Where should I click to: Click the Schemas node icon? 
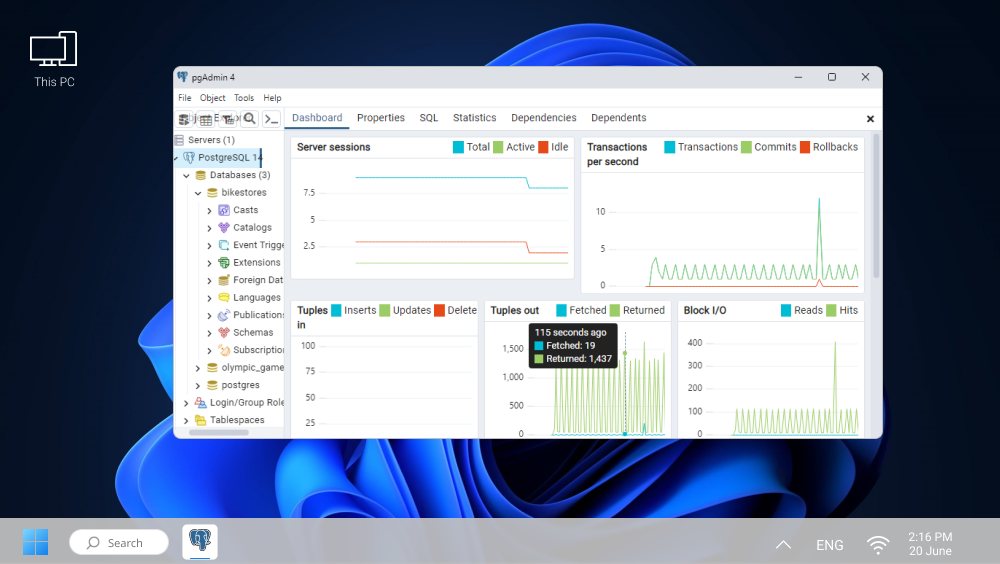coord(224,332)
